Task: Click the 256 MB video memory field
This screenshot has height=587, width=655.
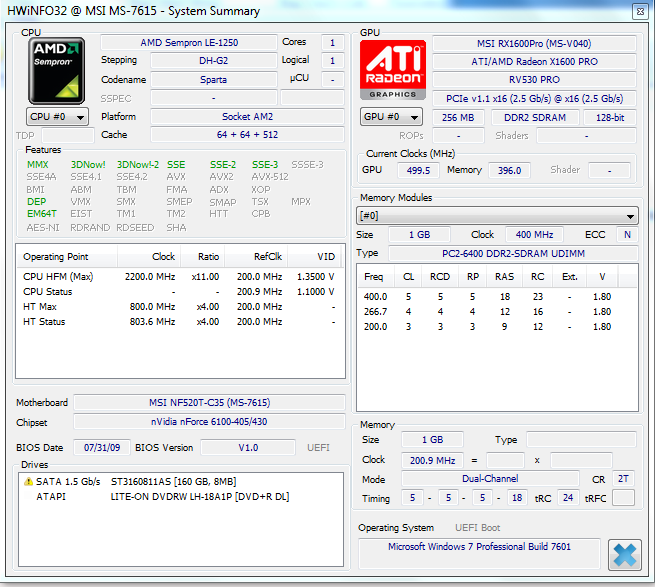Action: (458, 117)
